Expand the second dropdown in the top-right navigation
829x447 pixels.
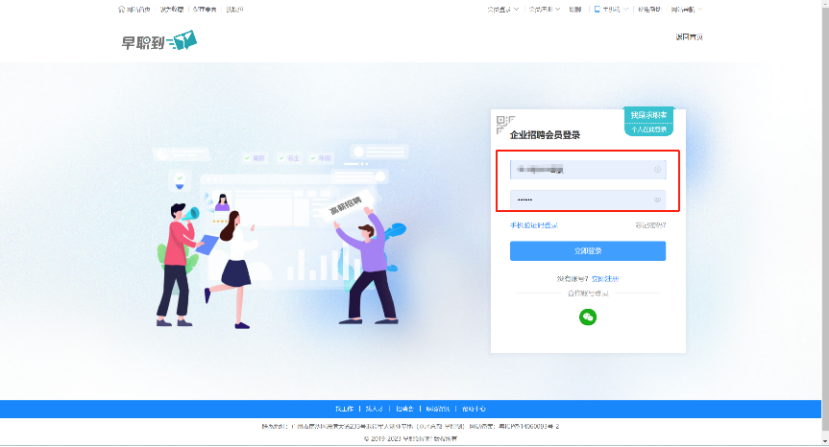pyautogui.click(x=544, y=10)
